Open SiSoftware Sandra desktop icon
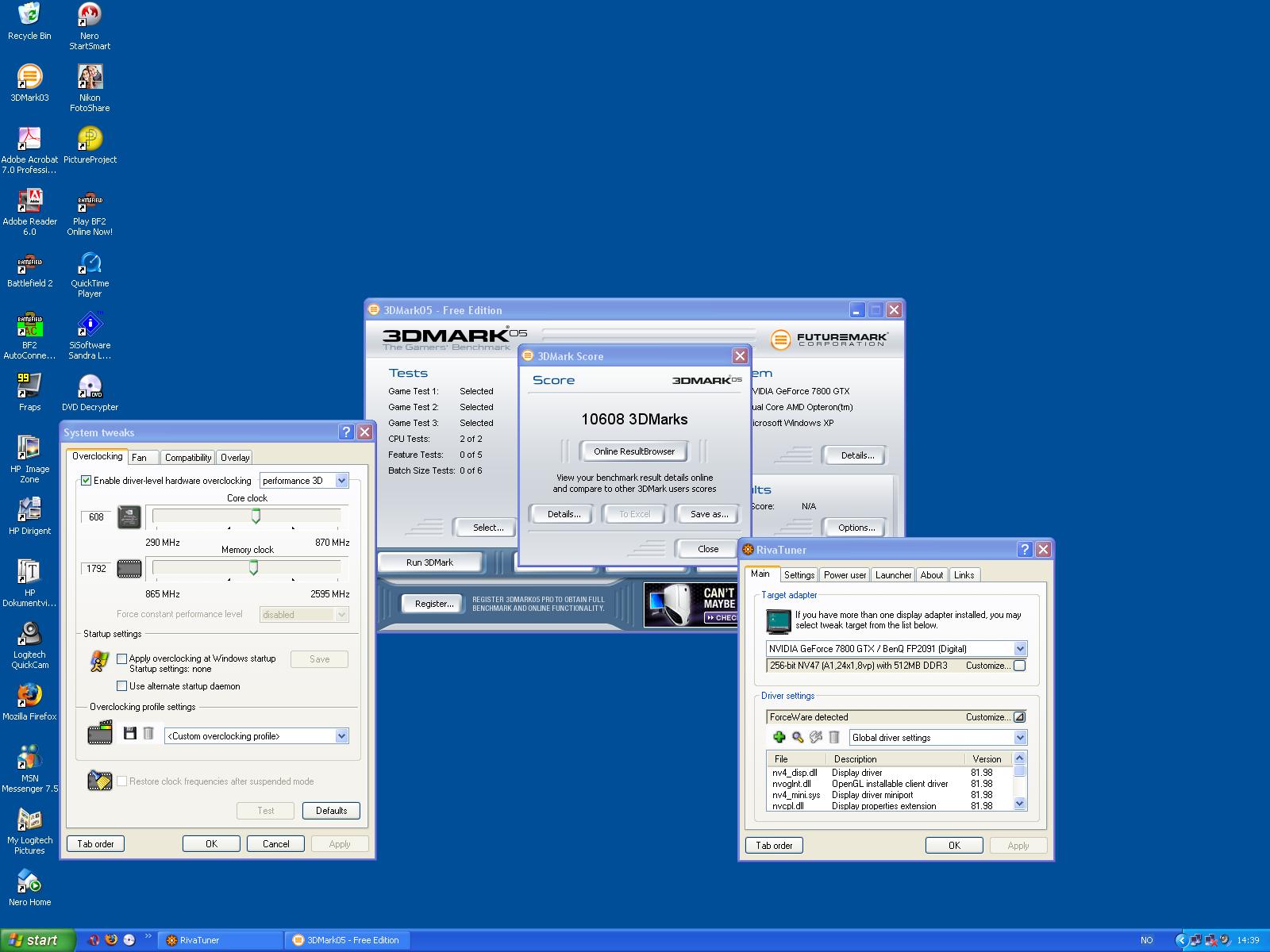The height and width of the screenshot is (952, 1270). [90, 335]
